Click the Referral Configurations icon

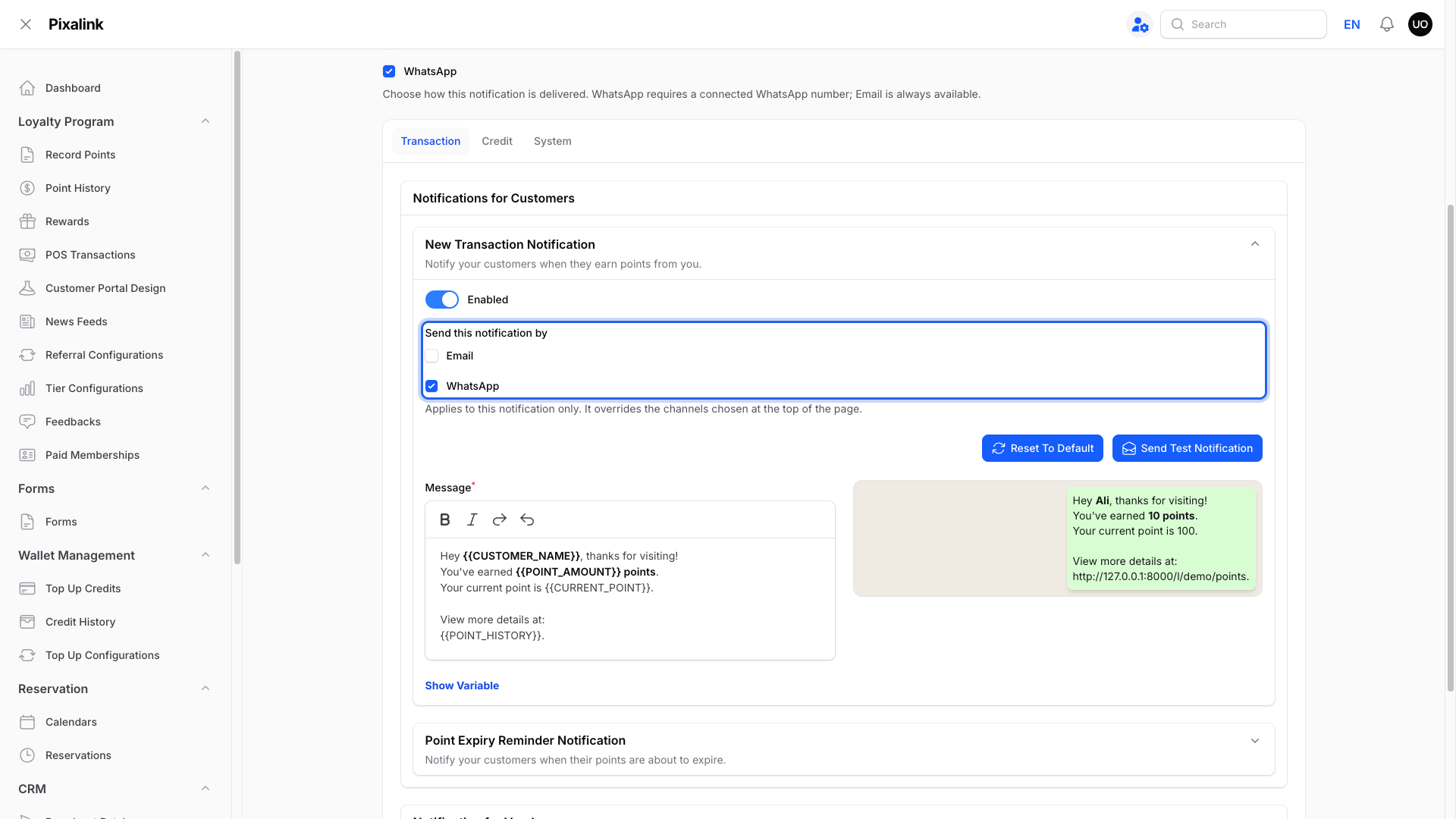27,355
